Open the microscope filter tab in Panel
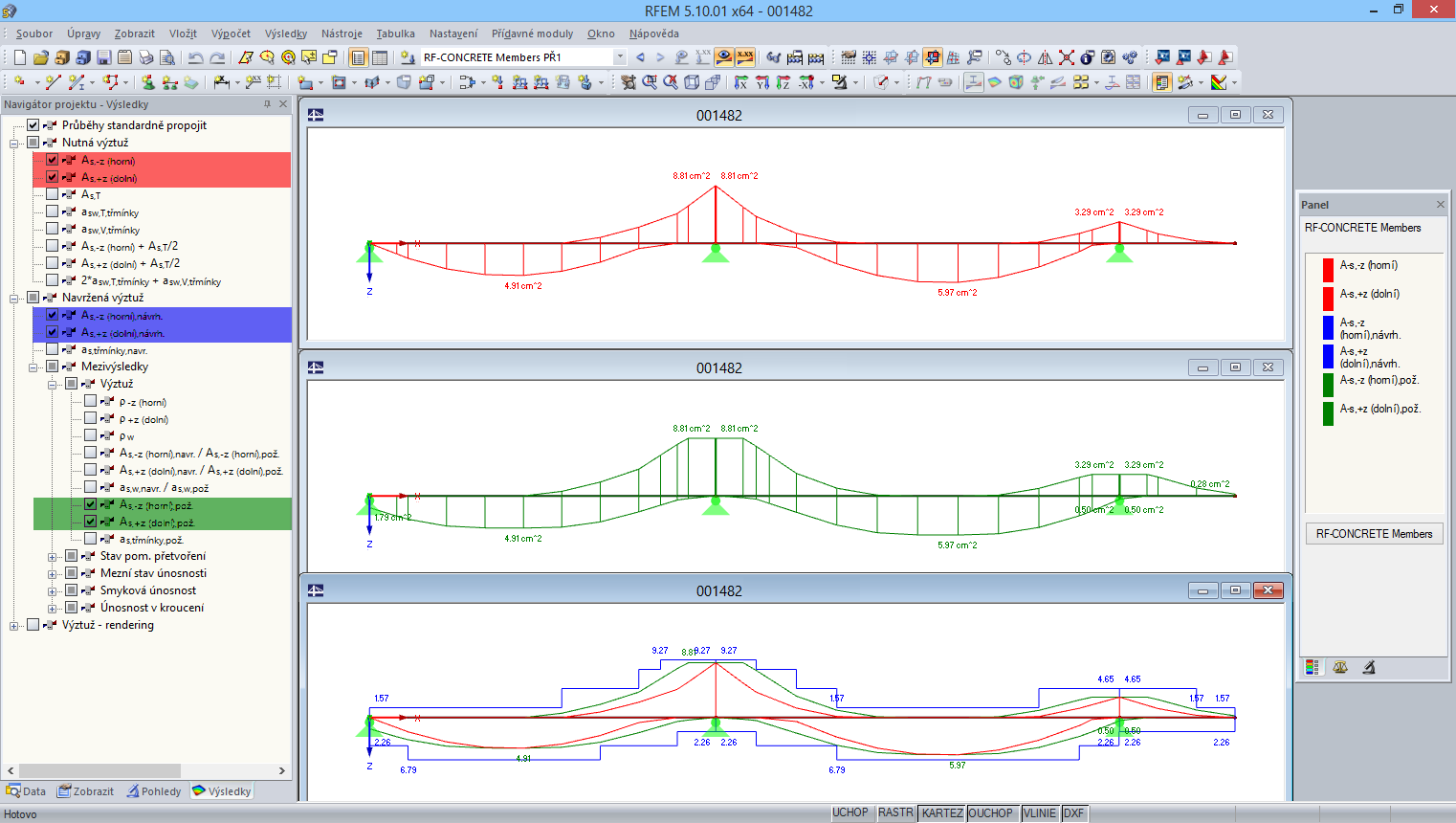The image size is (1456, 823). click(x=1369, y=667)
